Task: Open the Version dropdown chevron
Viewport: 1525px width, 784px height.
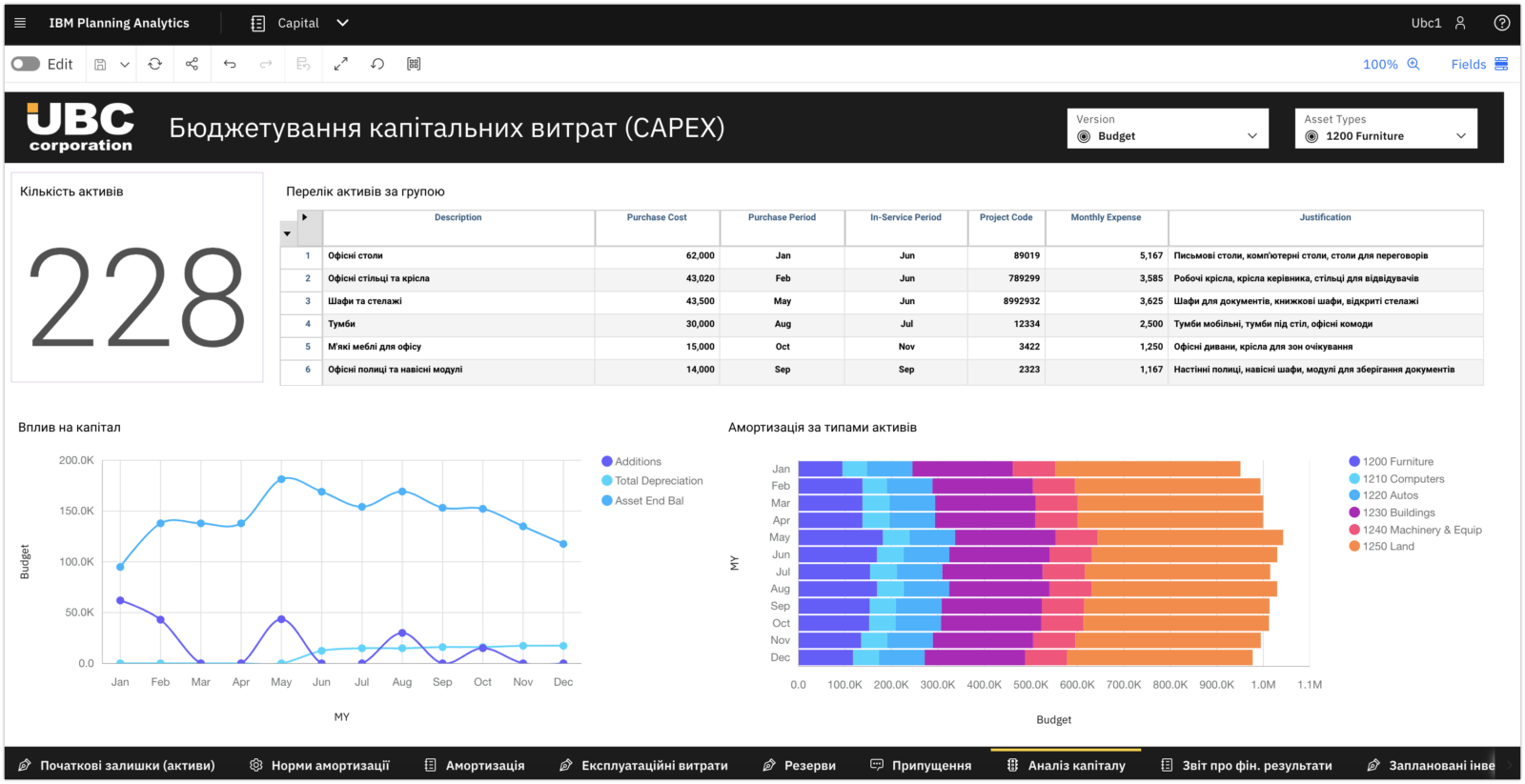Action: [x=1252, y=136]
